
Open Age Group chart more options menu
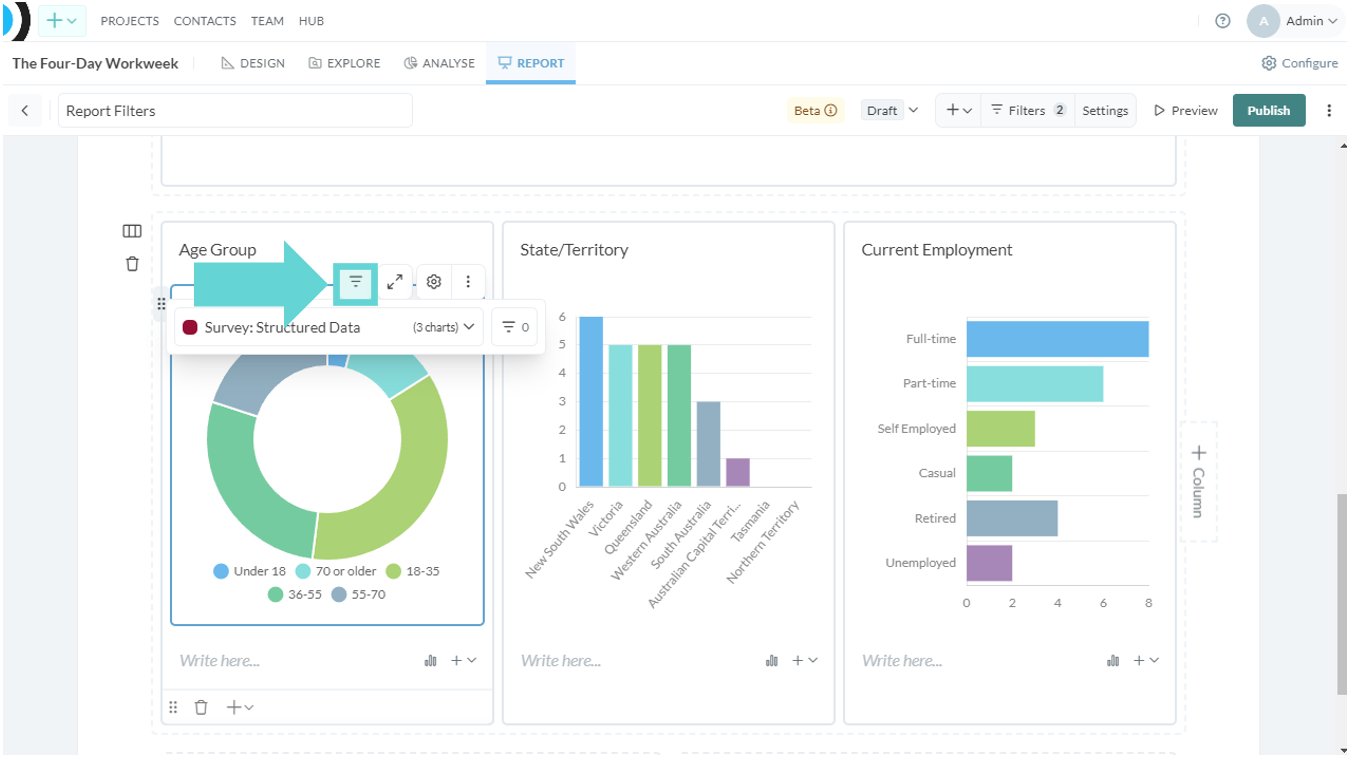click(x=468, y=282)
